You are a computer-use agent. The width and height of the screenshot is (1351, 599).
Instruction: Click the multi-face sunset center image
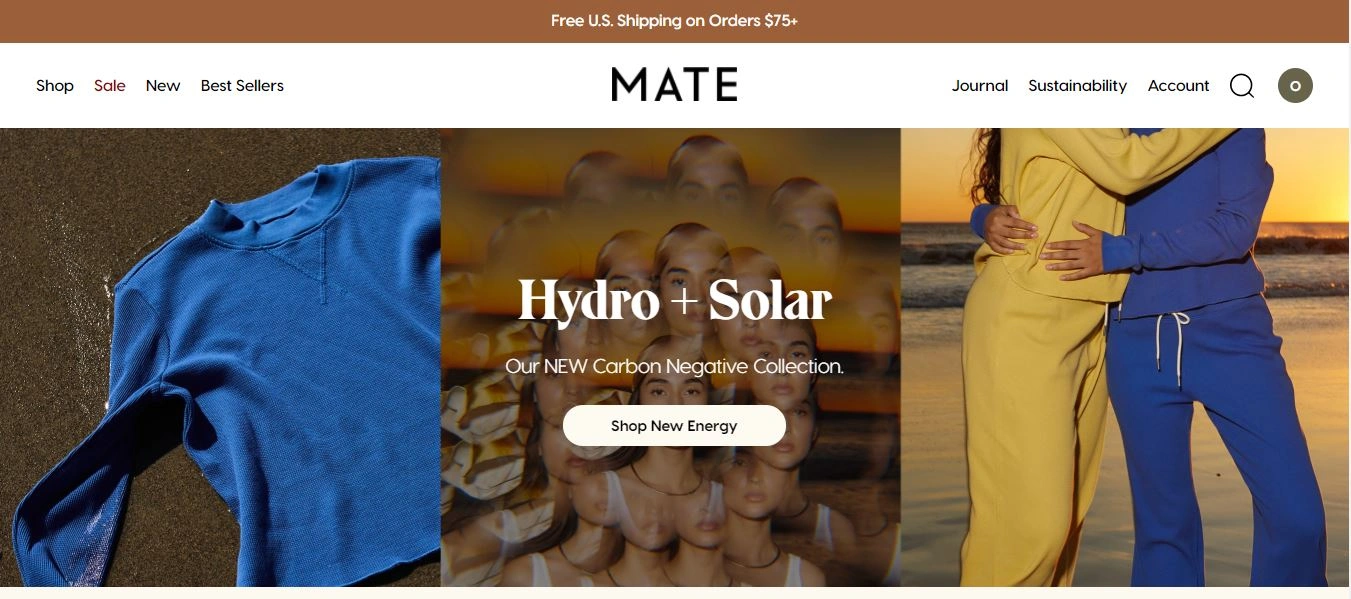(670, 357)
